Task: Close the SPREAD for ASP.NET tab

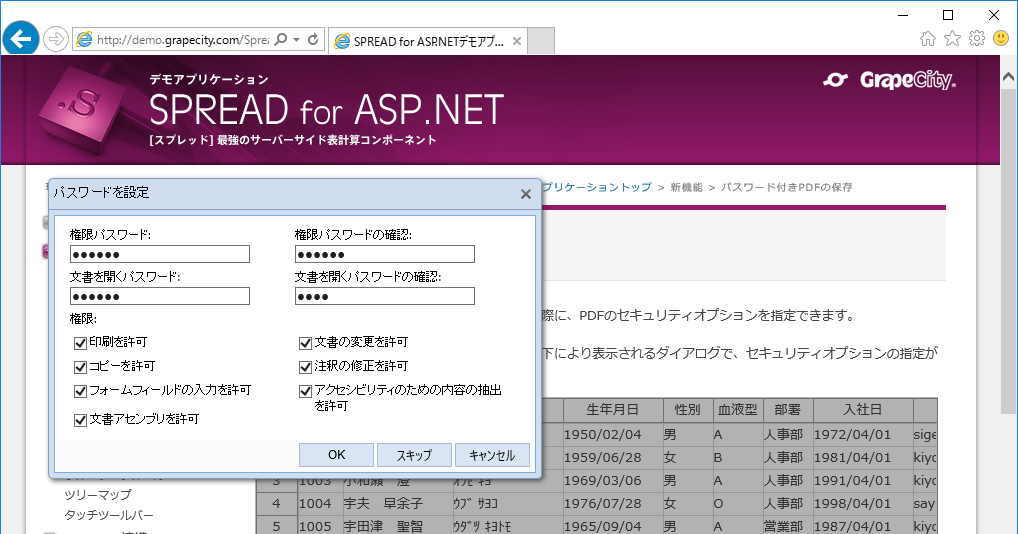Action: pyautogui.click(x=517, y=41)
